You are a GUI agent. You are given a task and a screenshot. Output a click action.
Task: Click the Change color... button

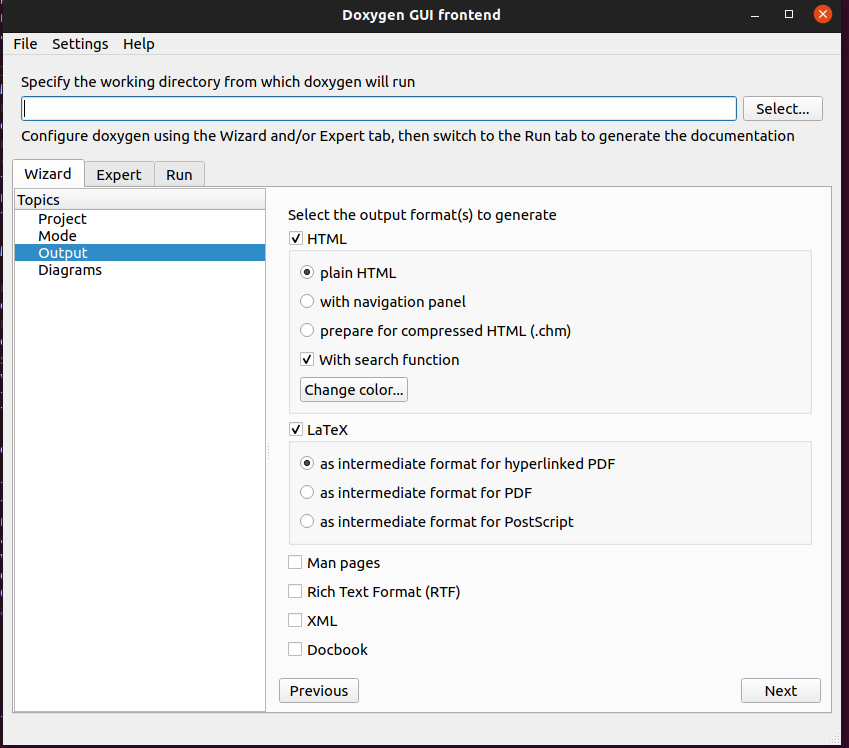[x=354, y=390]
